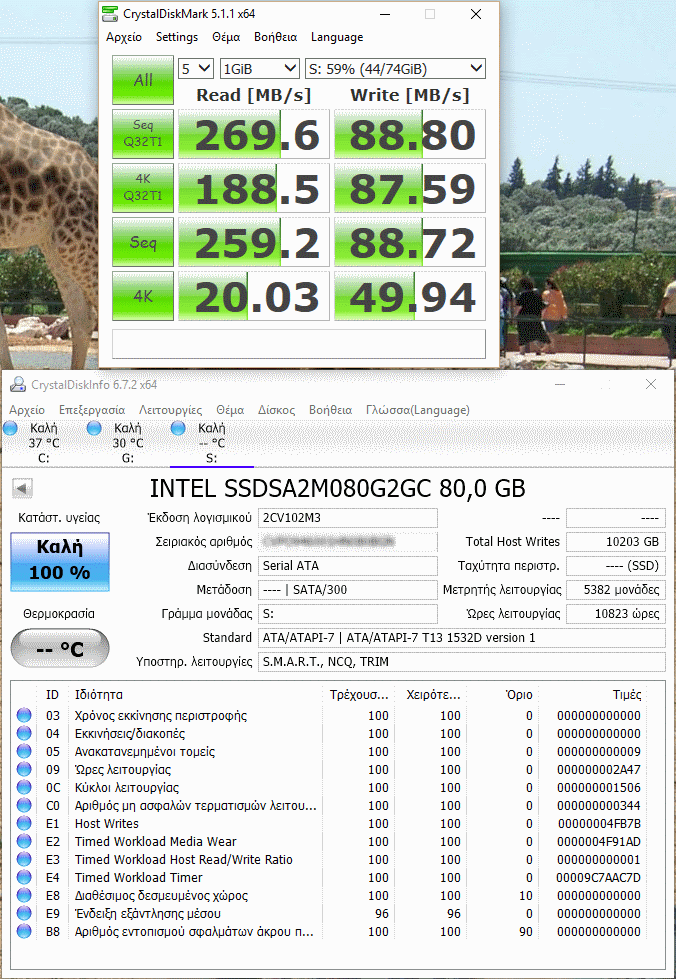Click the status orb for attribute B8
676x979 pixels.
(x=24, y=932)
